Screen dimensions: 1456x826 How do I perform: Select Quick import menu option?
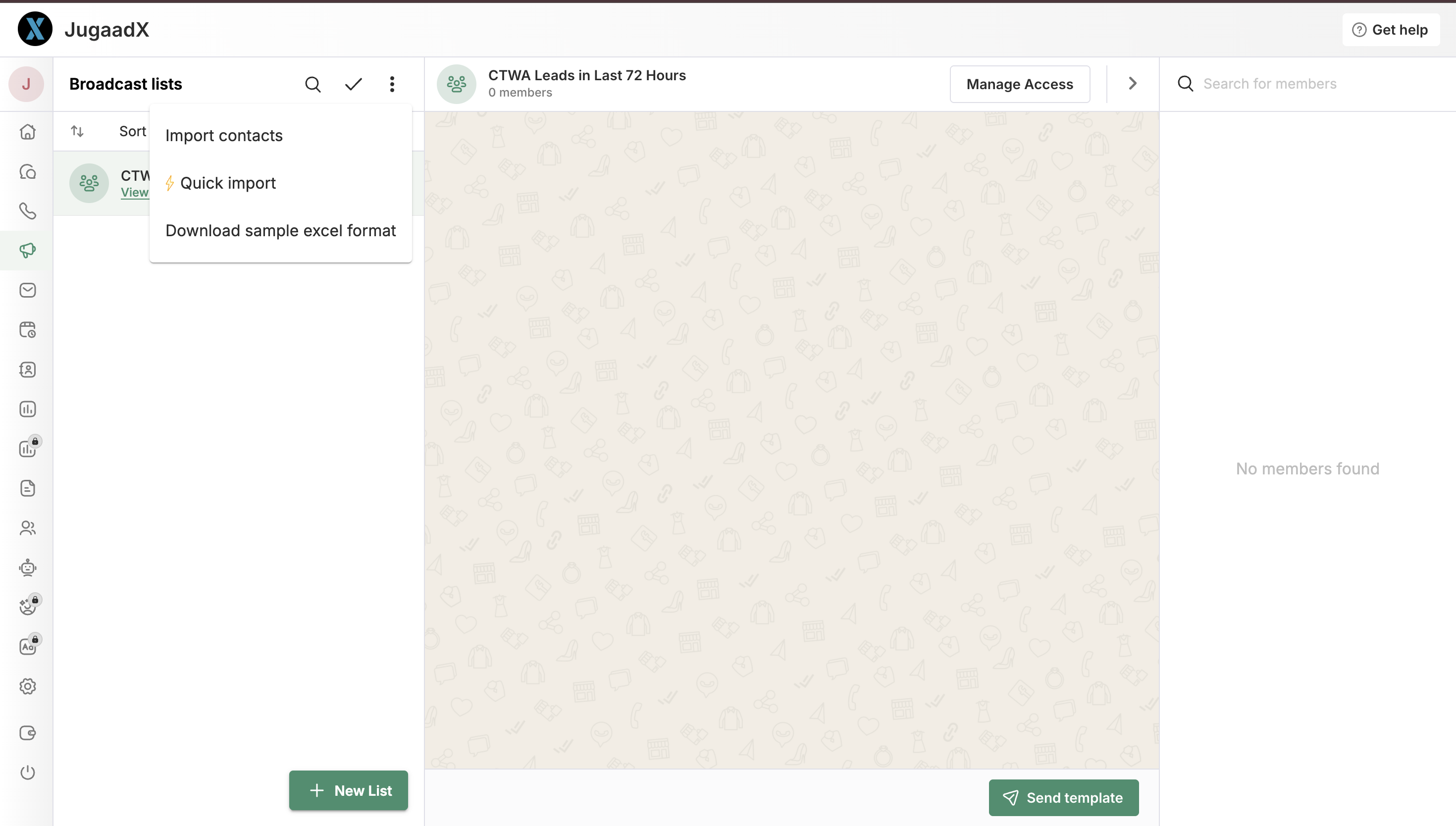tap(227, 183)
